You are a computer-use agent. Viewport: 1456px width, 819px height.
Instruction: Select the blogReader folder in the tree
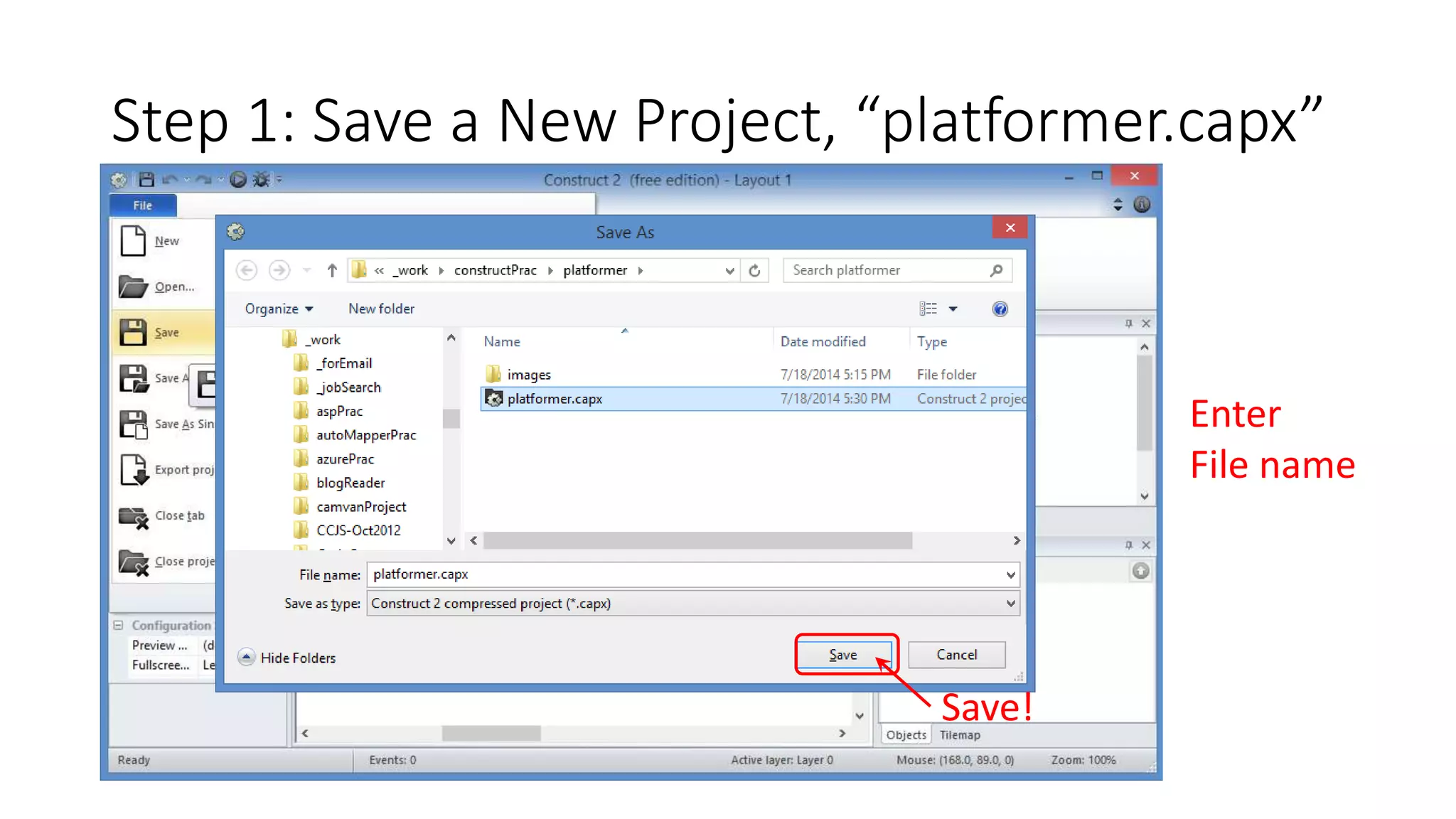[341, 483]
